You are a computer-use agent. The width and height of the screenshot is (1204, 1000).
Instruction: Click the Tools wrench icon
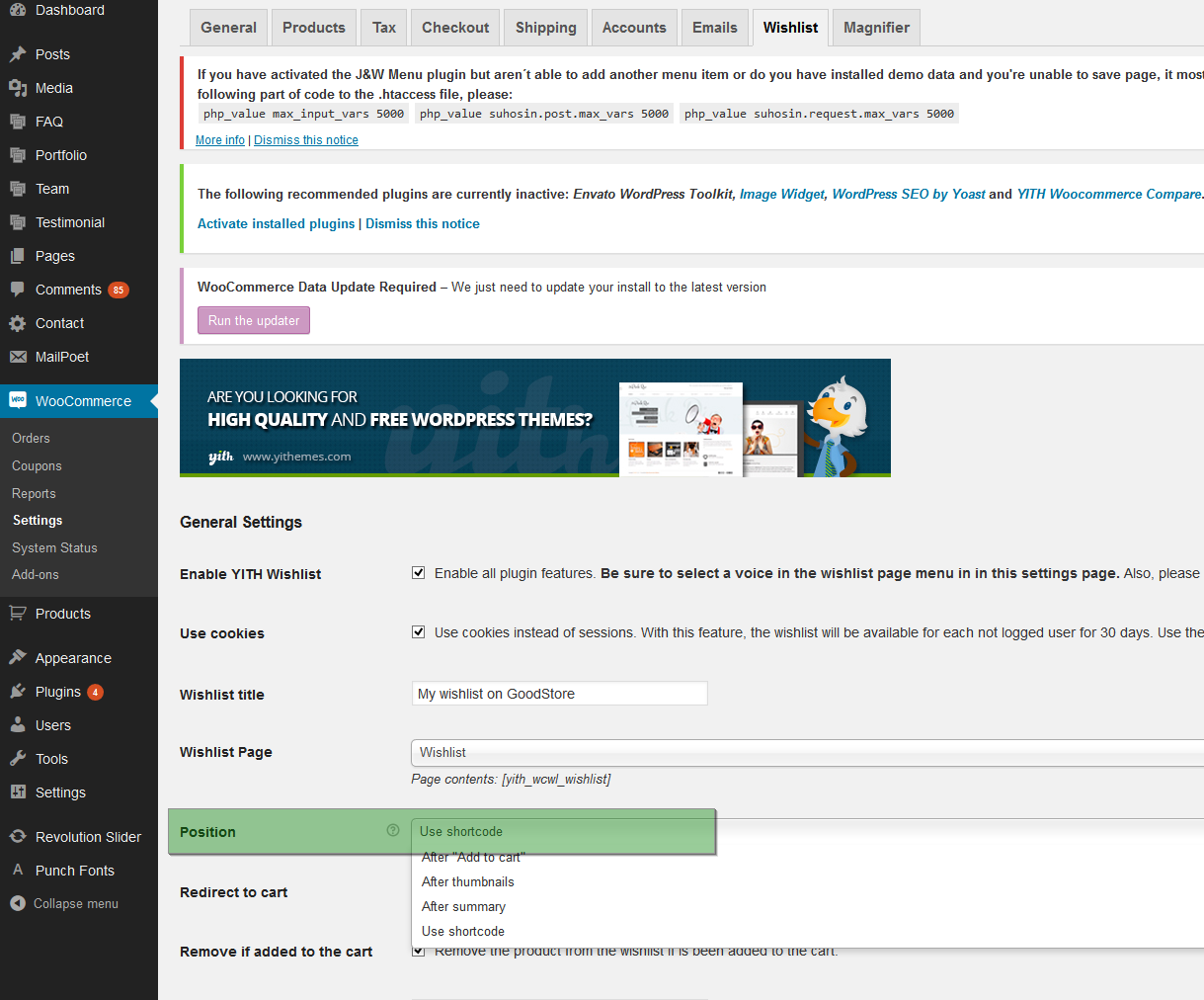[18, 759]
